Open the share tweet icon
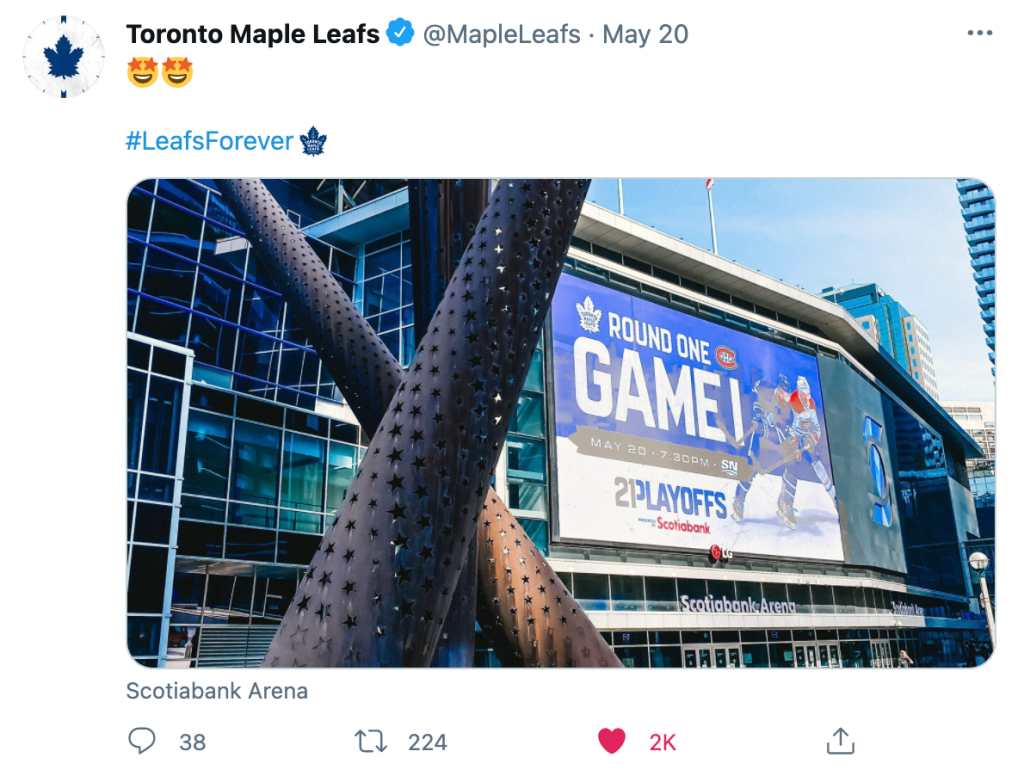 pos(840,741)
